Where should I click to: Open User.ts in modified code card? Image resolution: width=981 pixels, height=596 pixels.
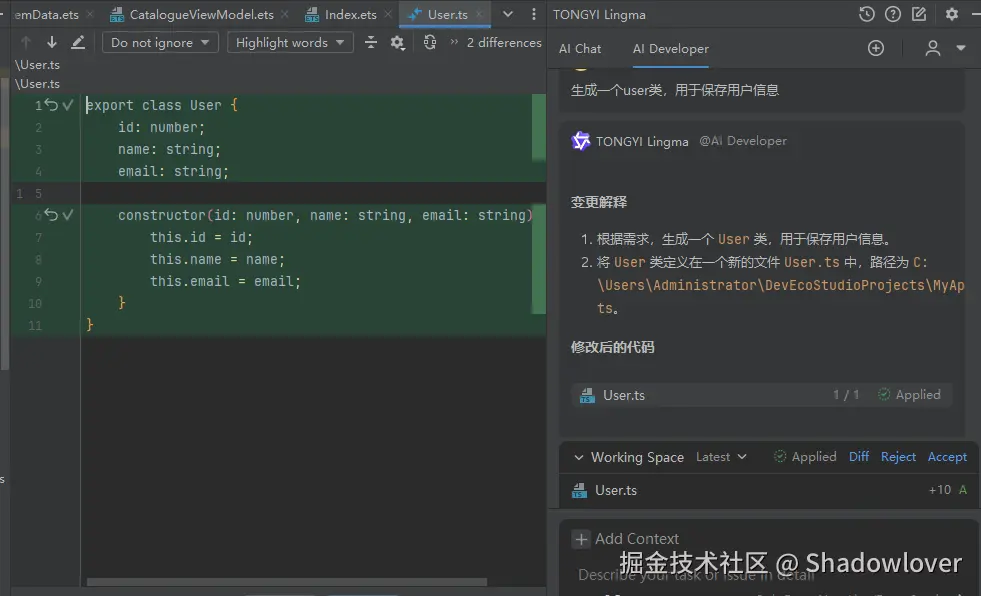[624, 395]
